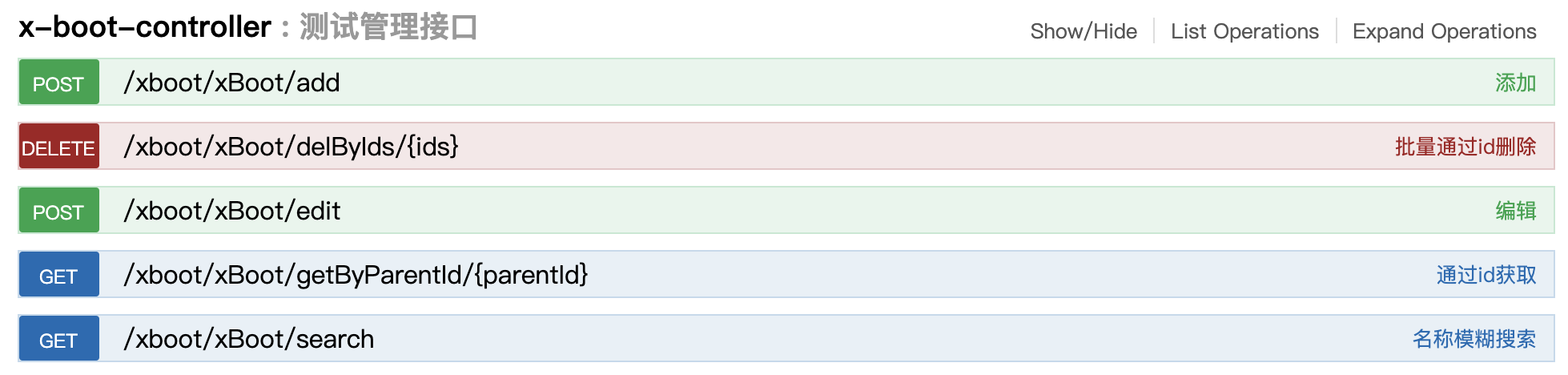Click the GET badge for getByParentId

(x=58, y=275)
